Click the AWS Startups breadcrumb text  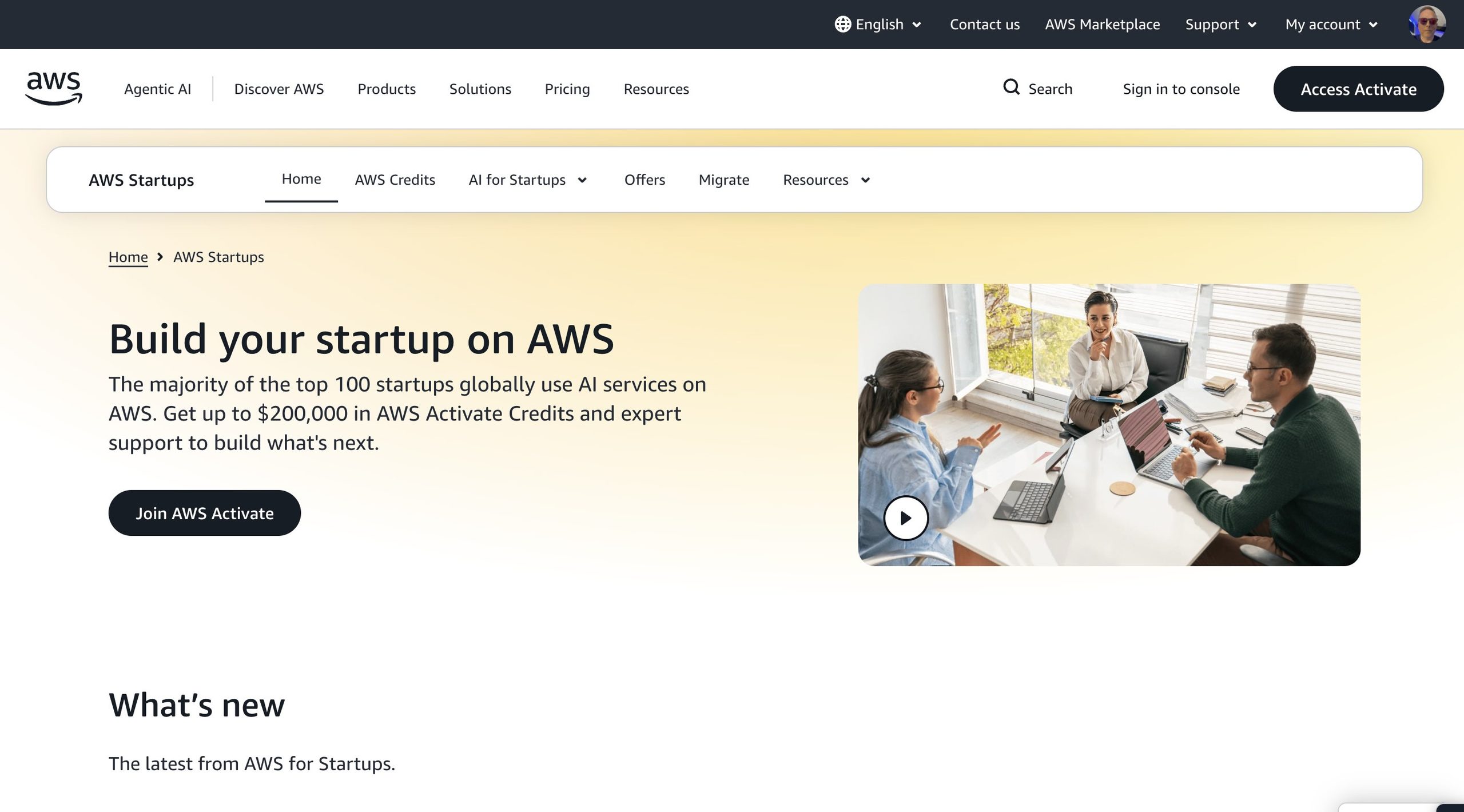click(218, 257)
